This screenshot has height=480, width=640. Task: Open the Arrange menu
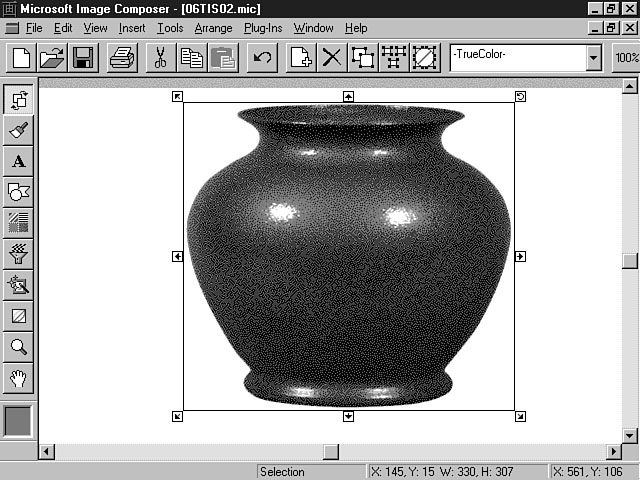[213, 28]
